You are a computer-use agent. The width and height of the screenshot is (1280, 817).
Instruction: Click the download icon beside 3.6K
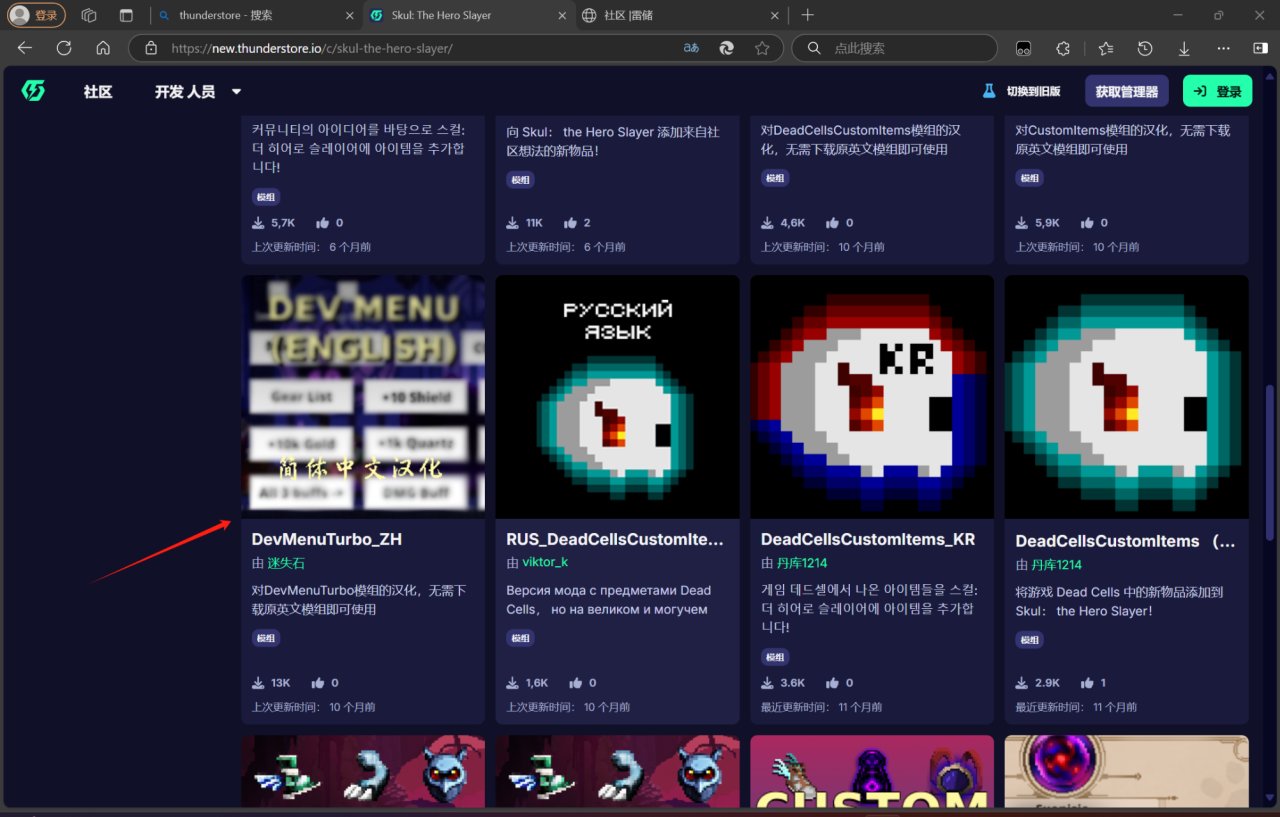(x=768, y=683)
